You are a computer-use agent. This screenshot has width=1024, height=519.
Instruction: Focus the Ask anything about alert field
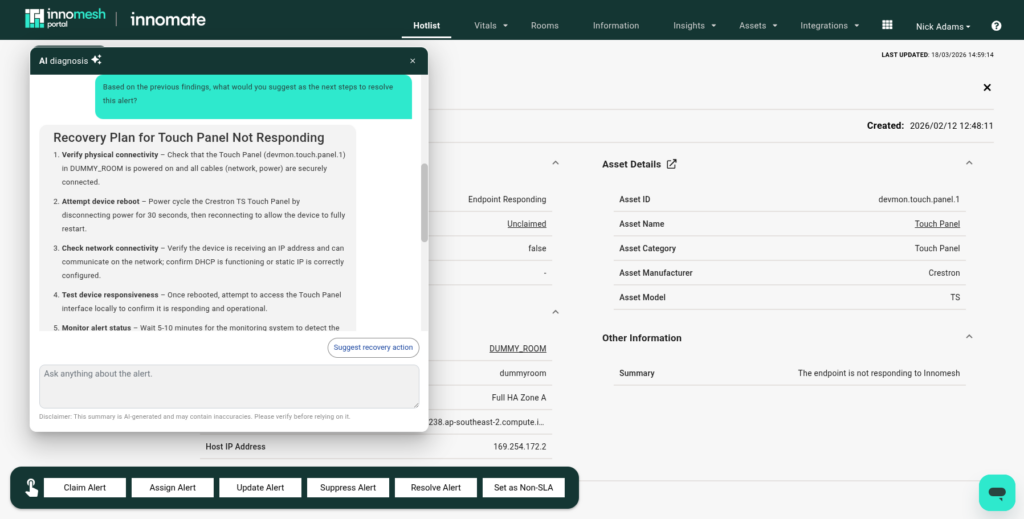229,386
